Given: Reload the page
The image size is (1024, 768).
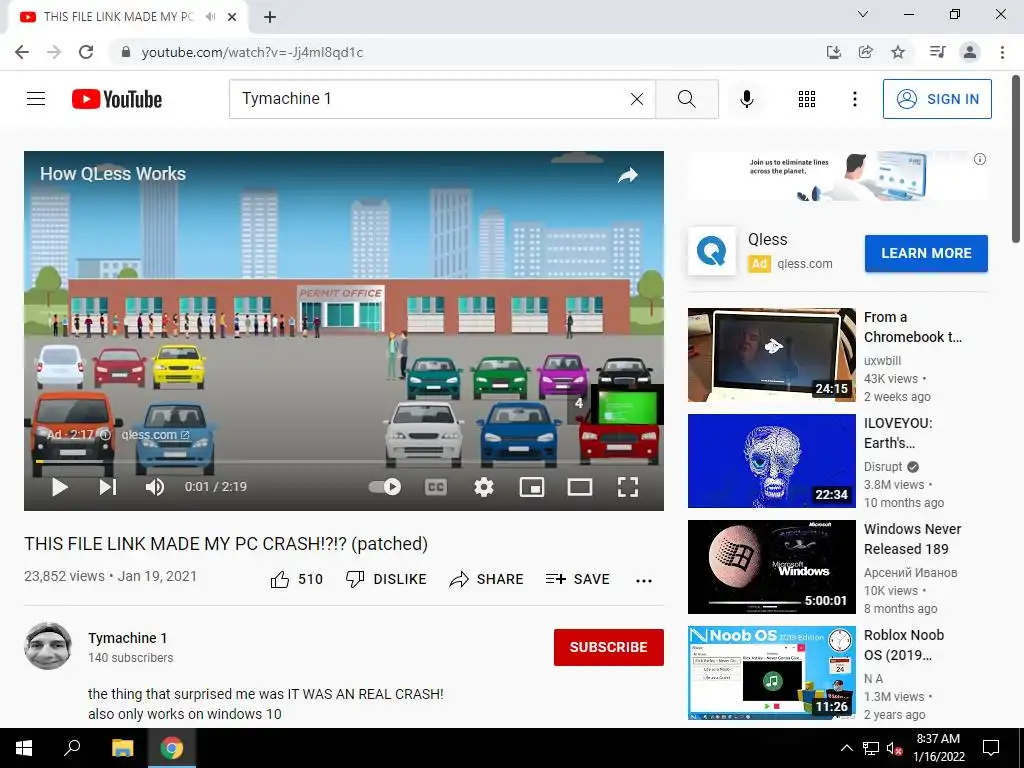Looking at the screenshot, I should [x=86, y=52].
